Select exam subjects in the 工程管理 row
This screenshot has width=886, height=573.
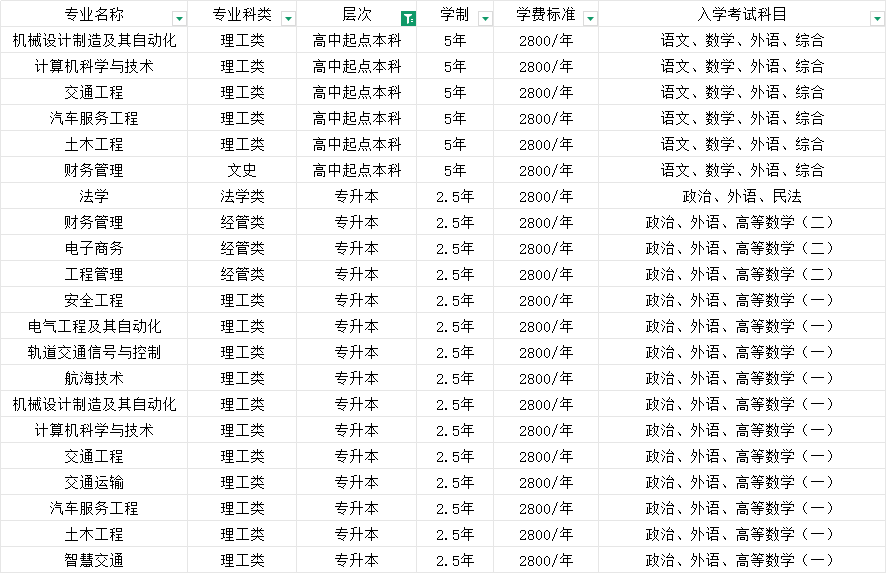click(742, 274)
